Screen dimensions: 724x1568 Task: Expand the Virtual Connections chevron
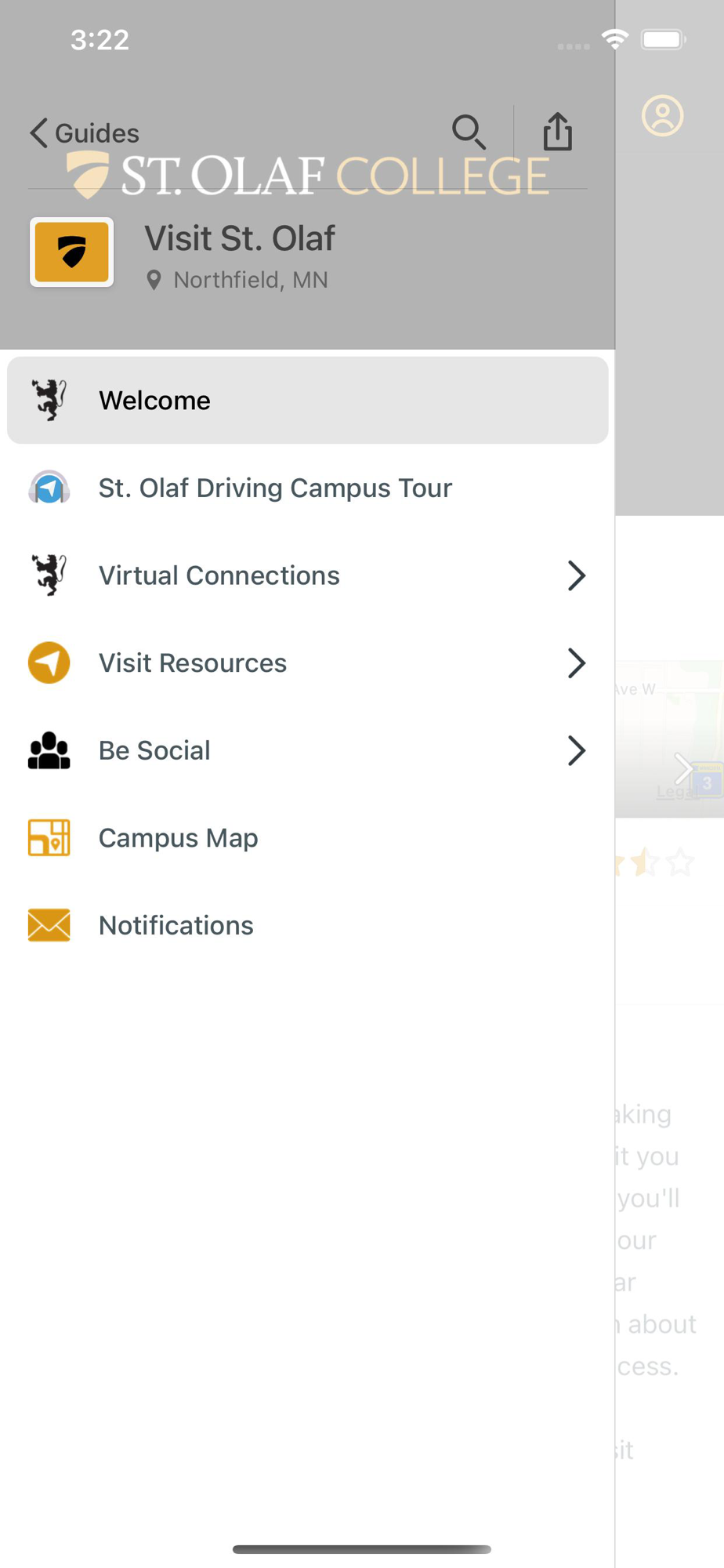pos(577,575)
